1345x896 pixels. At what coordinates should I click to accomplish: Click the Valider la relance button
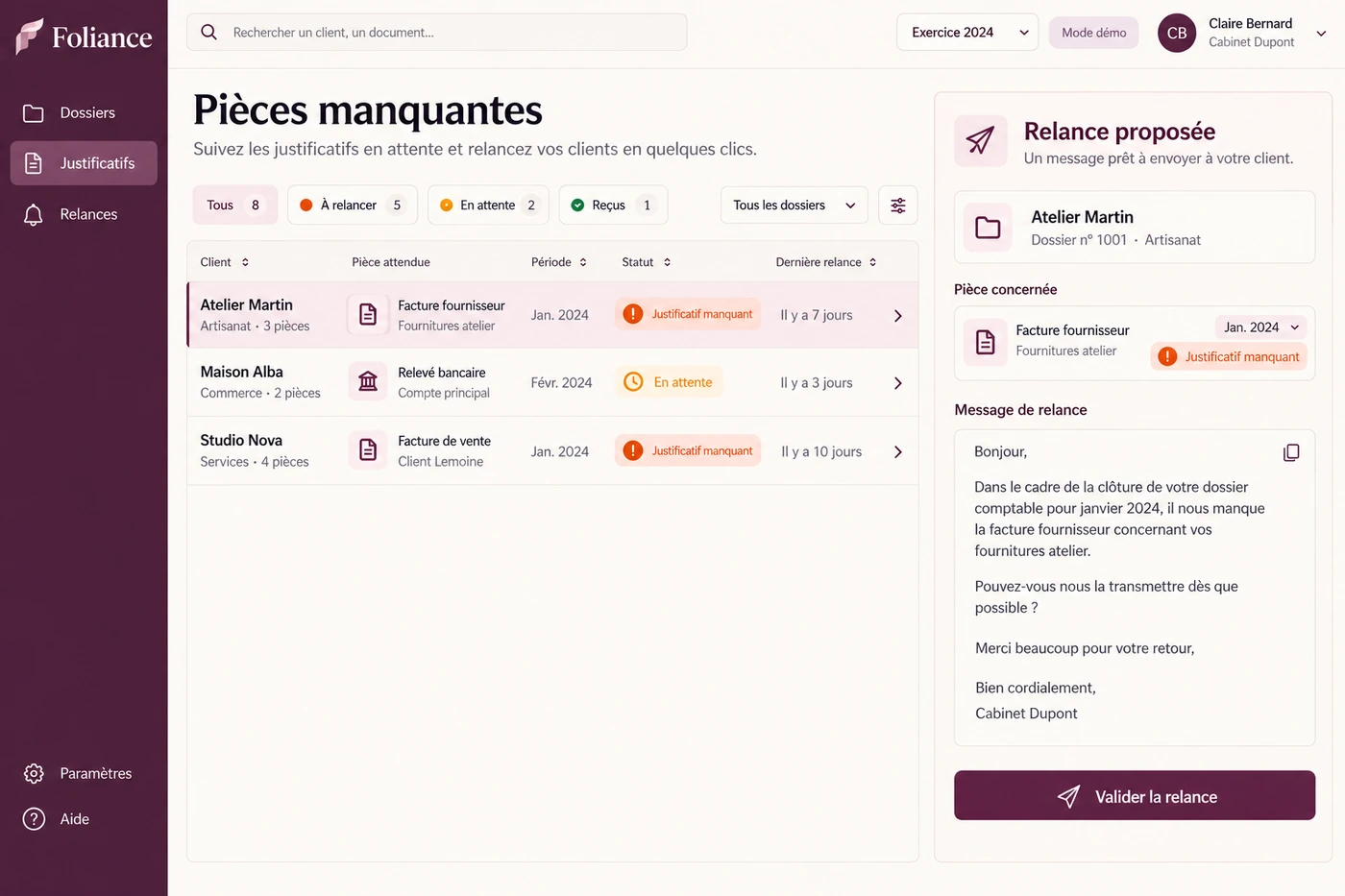(1135, 795)
